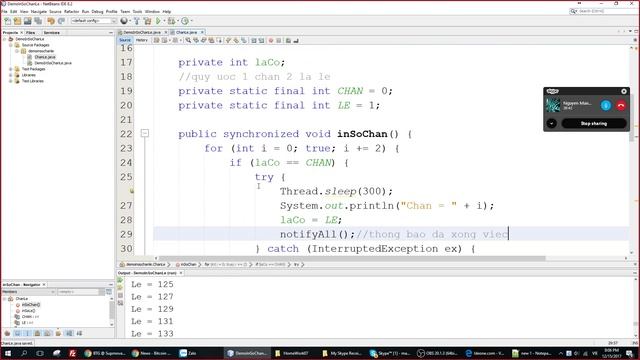Open the Skype call popup logo
The height and width of the screenshot is (360, 640).
(552, 91)
